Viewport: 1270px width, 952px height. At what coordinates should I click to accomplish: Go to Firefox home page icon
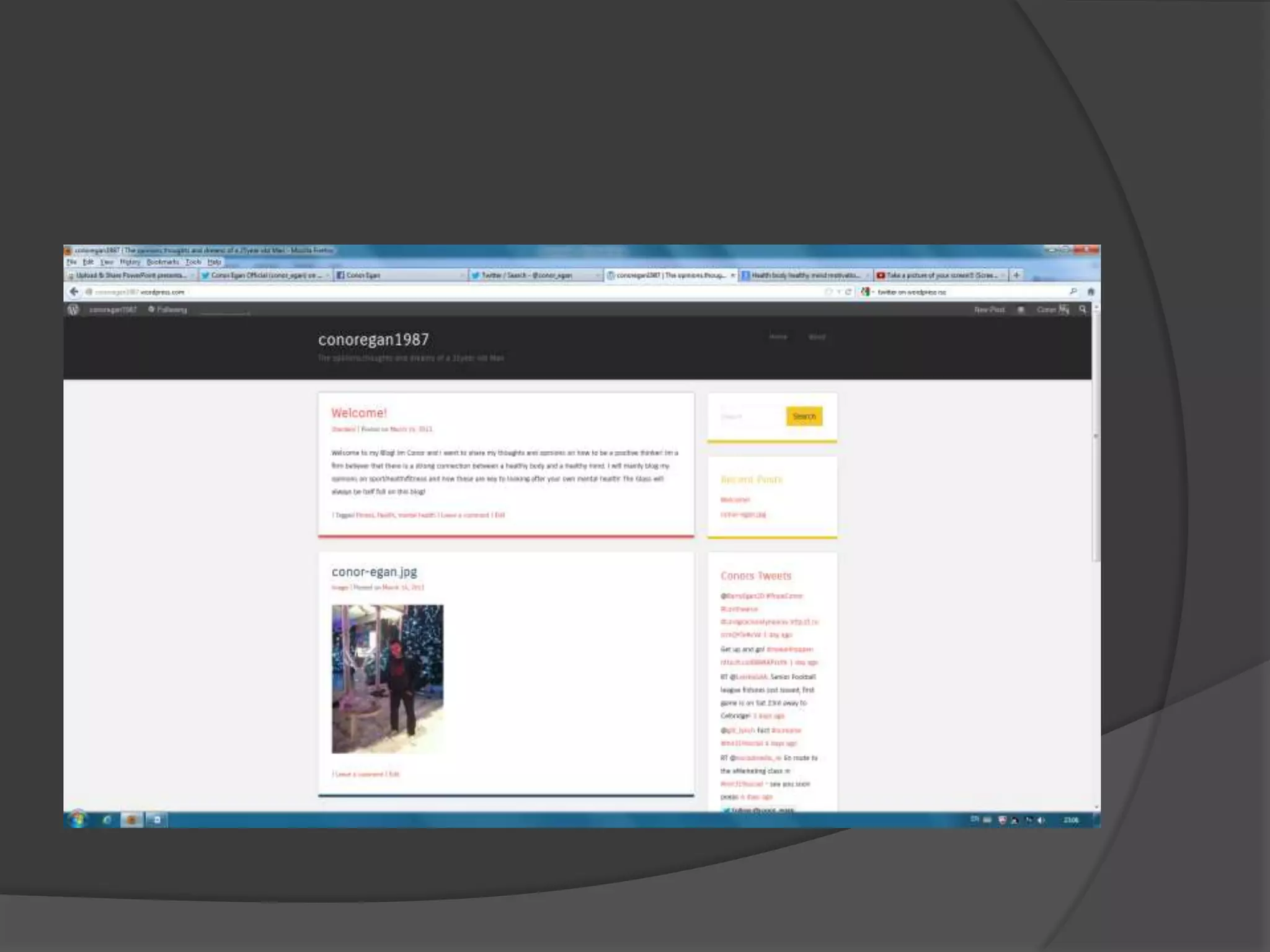[x=1091, y=291]
